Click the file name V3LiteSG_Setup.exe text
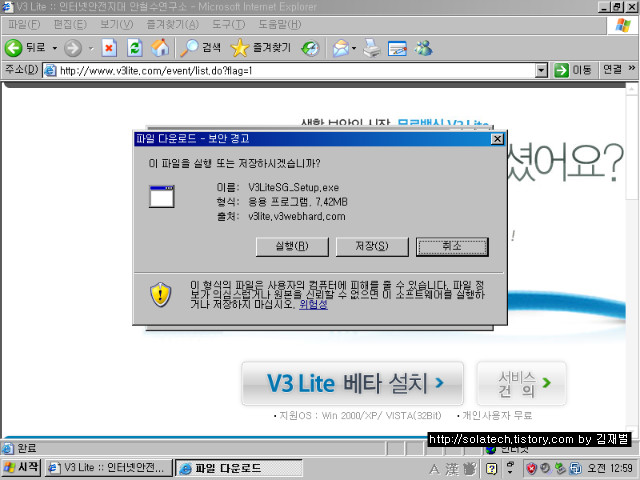Image resolution: width=640 pixels, height=480 pixels. tap(293, 187)
